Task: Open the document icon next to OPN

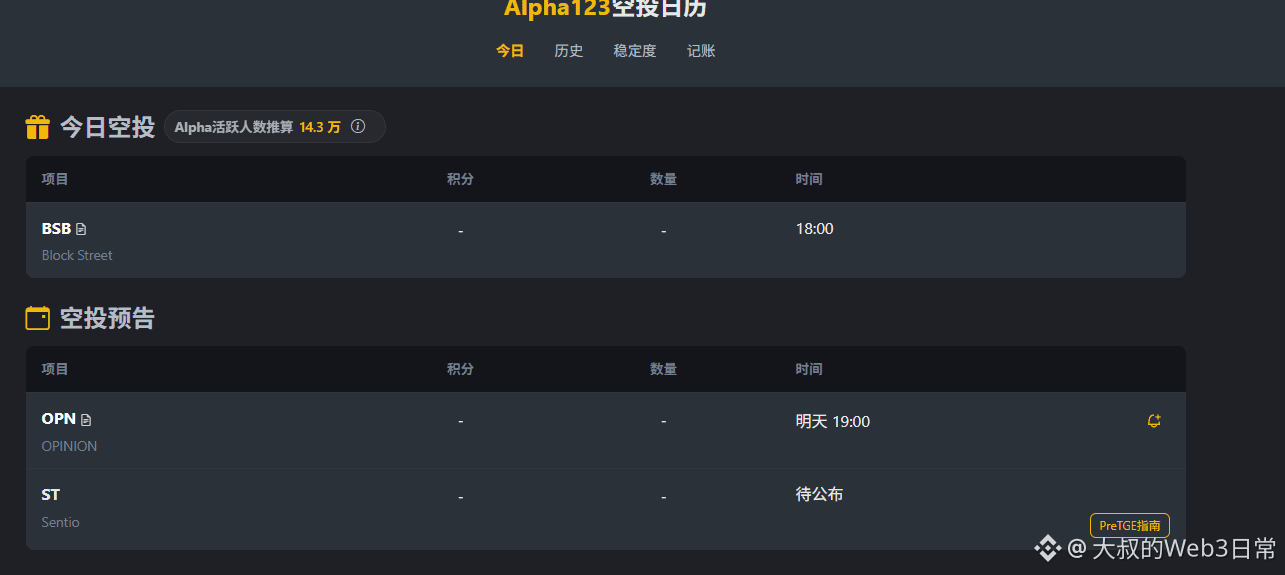Action: (86, 419)
